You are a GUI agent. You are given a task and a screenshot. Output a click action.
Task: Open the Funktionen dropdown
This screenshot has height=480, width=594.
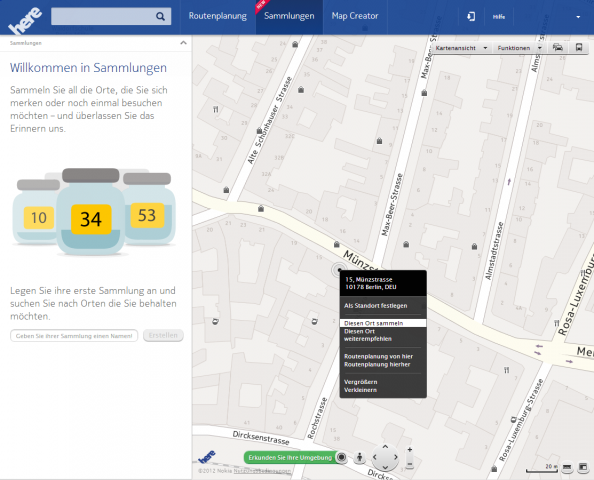(x=519, y=48)
